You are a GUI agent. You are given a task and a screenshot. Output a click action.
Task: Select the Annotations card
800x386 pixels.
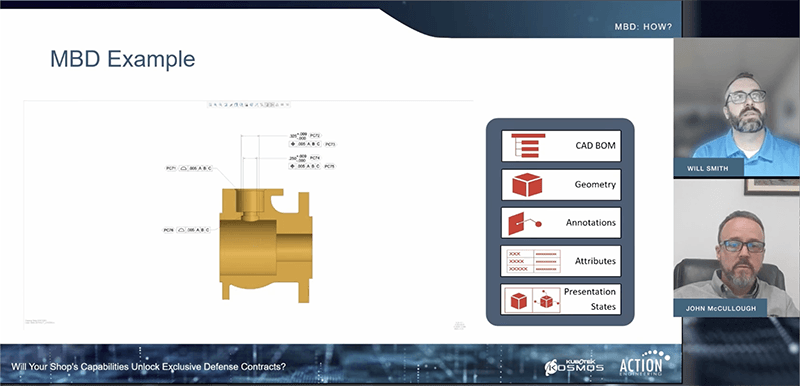click(561, 223)
